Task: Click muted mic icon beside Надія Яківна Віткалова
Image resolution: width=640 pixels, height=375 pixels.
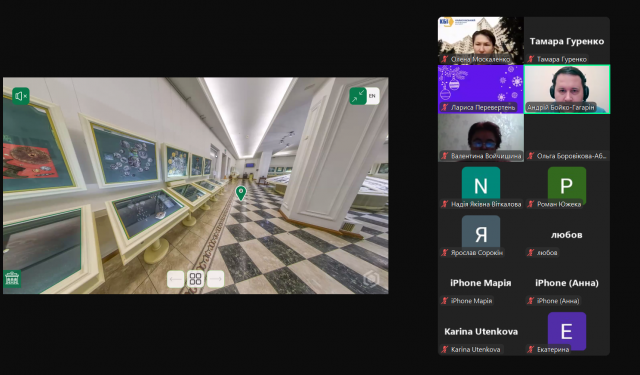Action: (x=445, y=204)
